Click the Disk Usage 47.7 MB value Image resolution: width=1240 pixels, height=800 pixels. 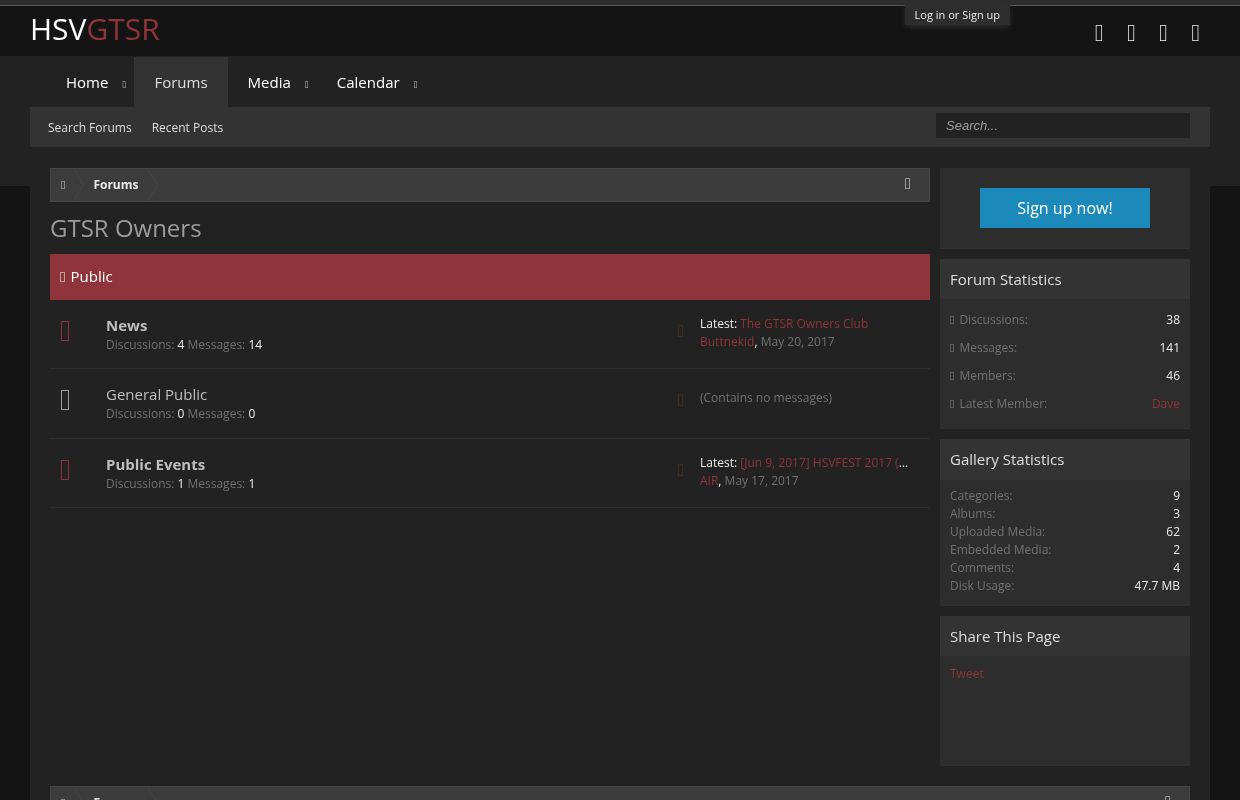point(1157,585)
